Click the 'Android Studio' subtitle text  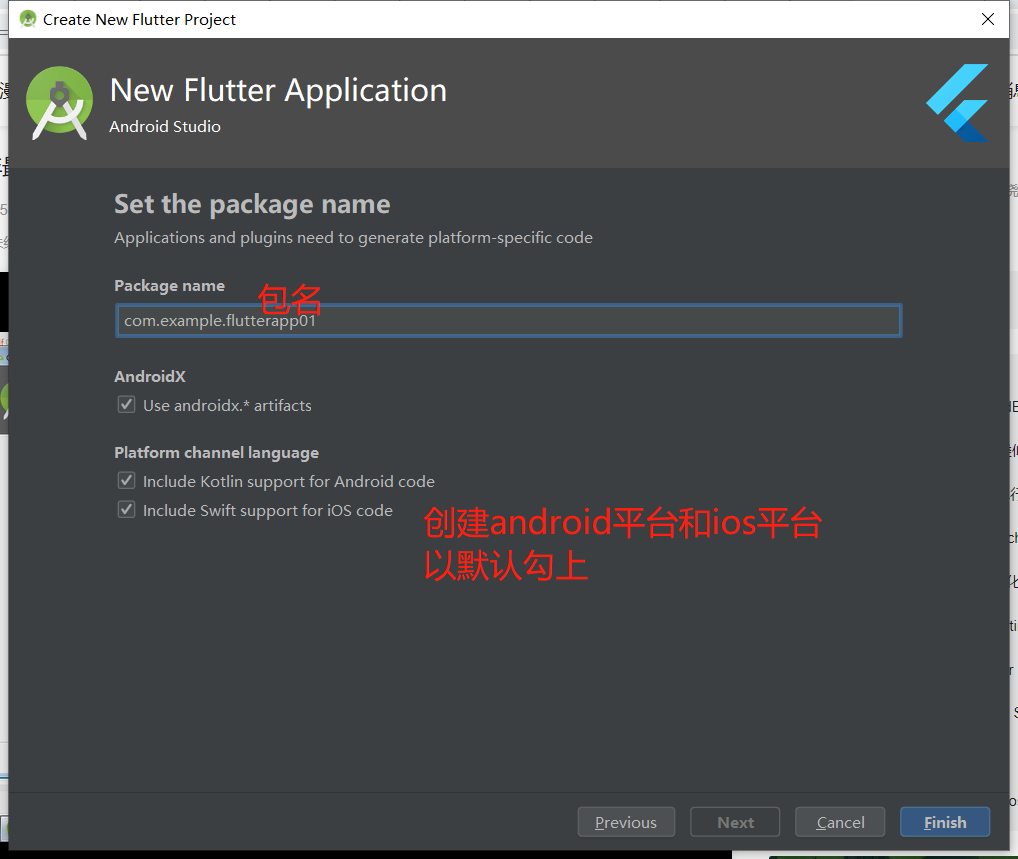[165, 127]
